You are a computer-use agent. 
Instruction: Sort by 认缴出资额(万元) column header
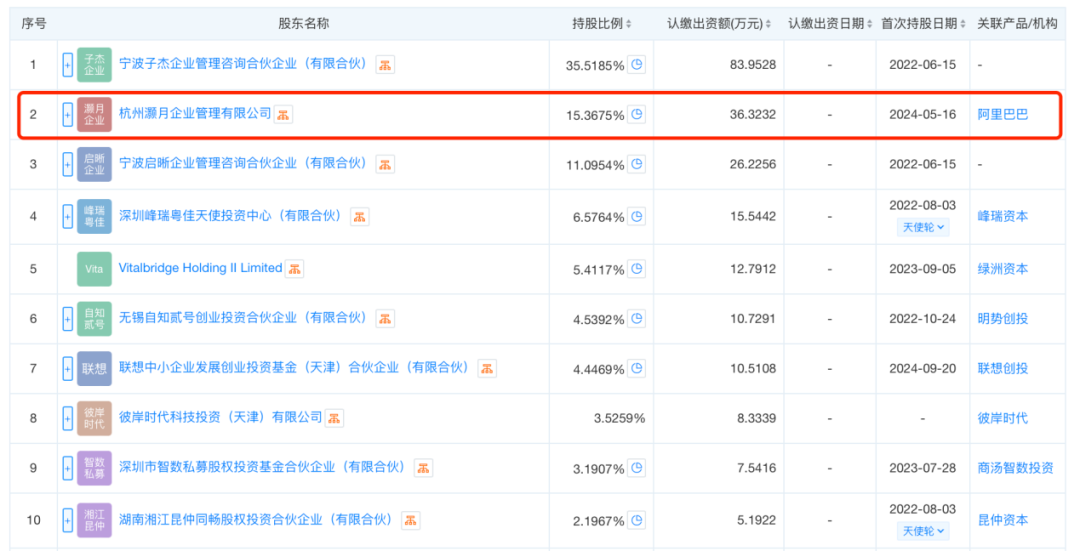[718, 23]
